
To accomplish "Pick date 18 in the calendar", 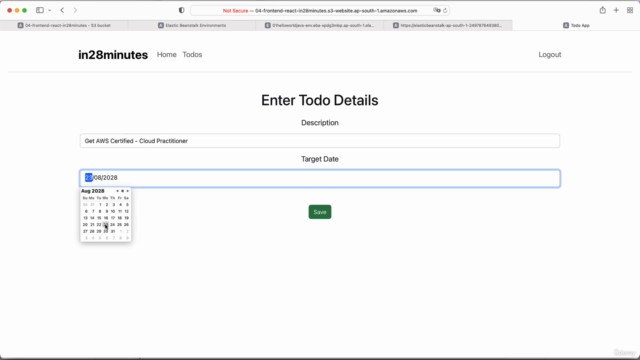I will point(120,218).
